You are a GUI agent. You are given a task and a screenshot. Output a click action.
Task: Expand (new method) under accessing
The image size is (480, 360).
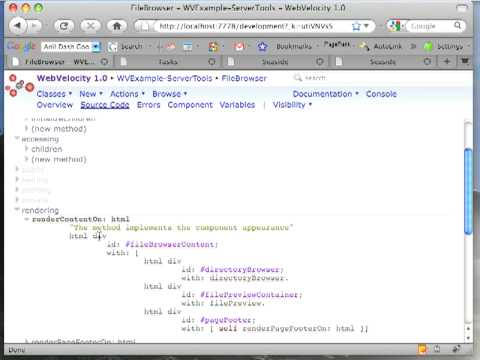26,159
